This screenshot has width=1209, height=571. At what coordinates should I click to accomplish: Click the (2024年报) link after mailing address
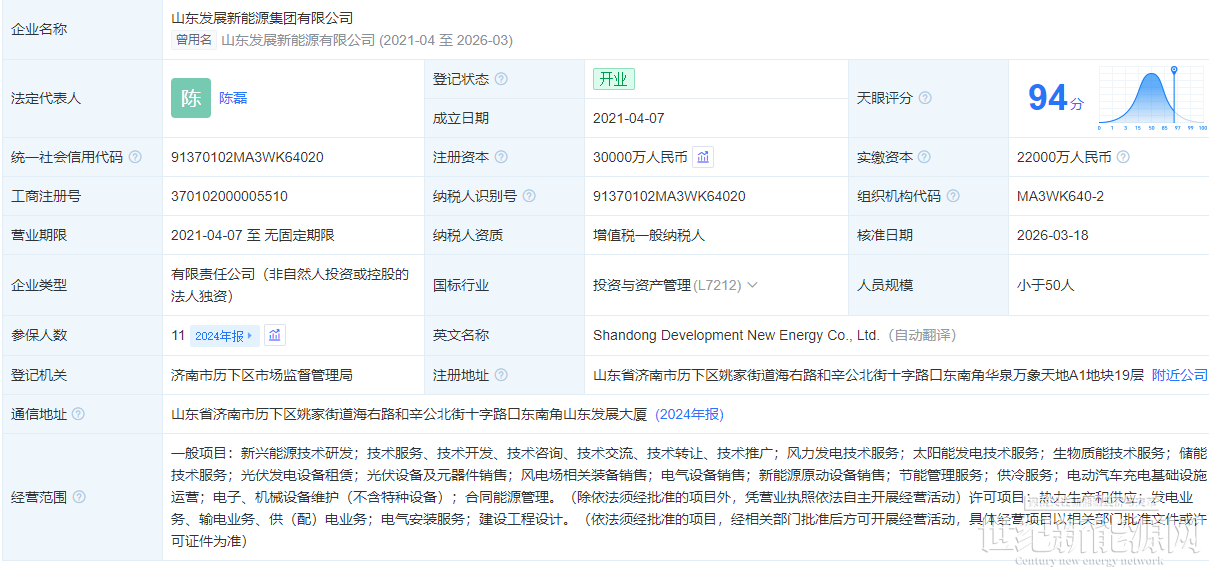tap(690, 414)
